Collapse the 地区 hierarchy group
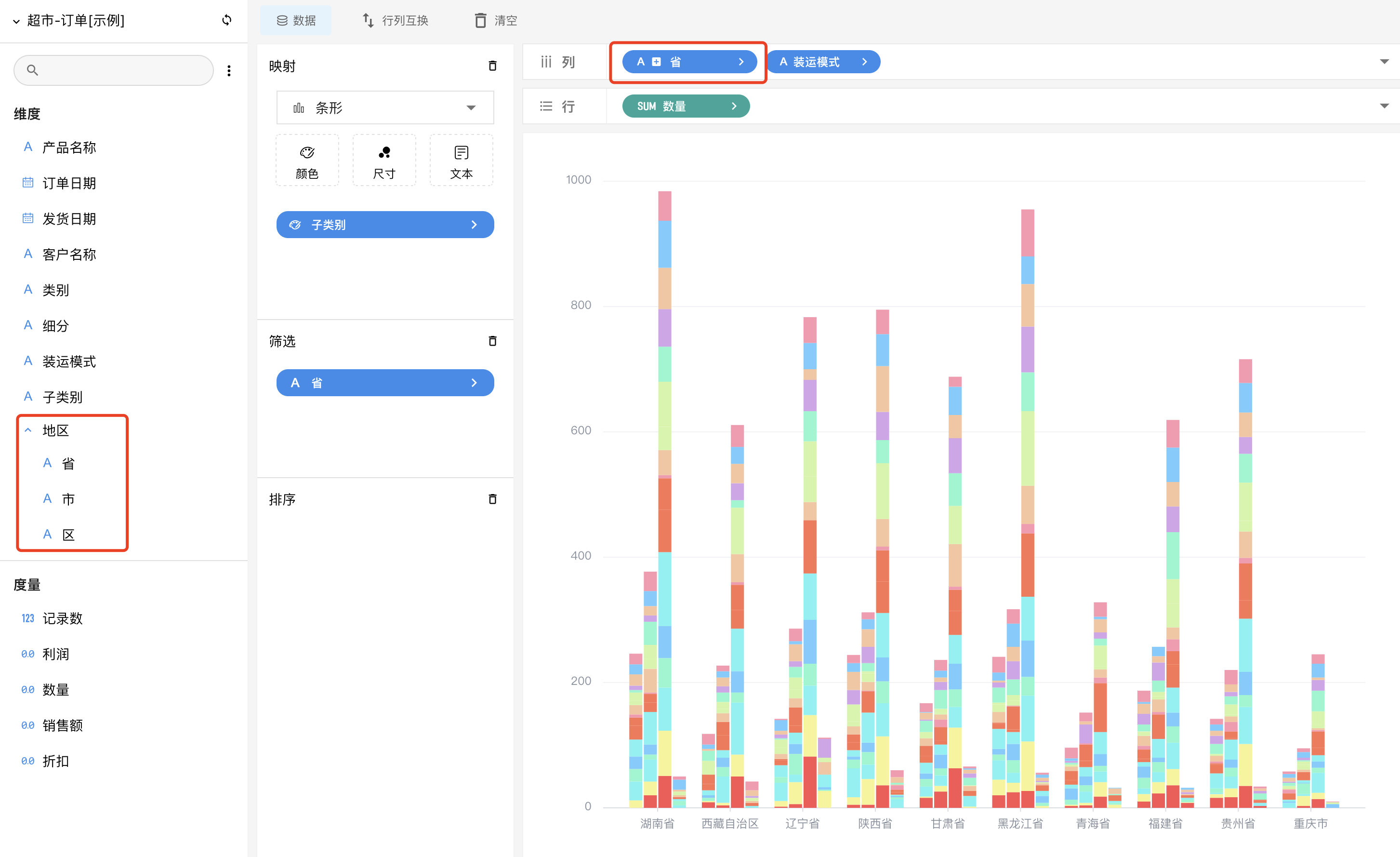 point(28,430)
